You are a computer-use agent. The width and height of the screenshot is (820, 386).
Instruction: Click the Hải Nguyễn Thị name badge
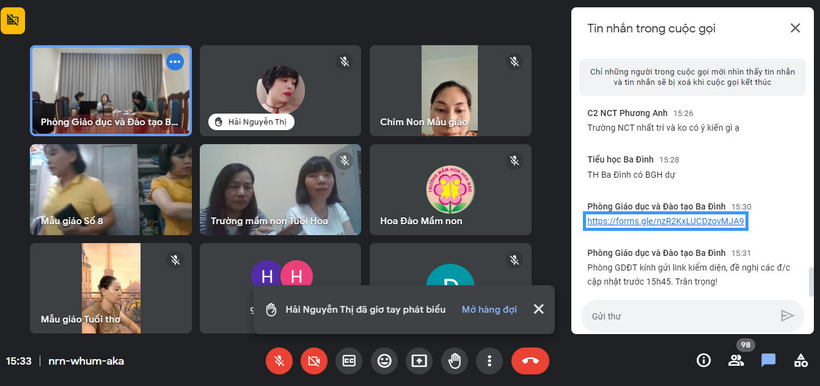pyautogui.click(x=252, y=122)
